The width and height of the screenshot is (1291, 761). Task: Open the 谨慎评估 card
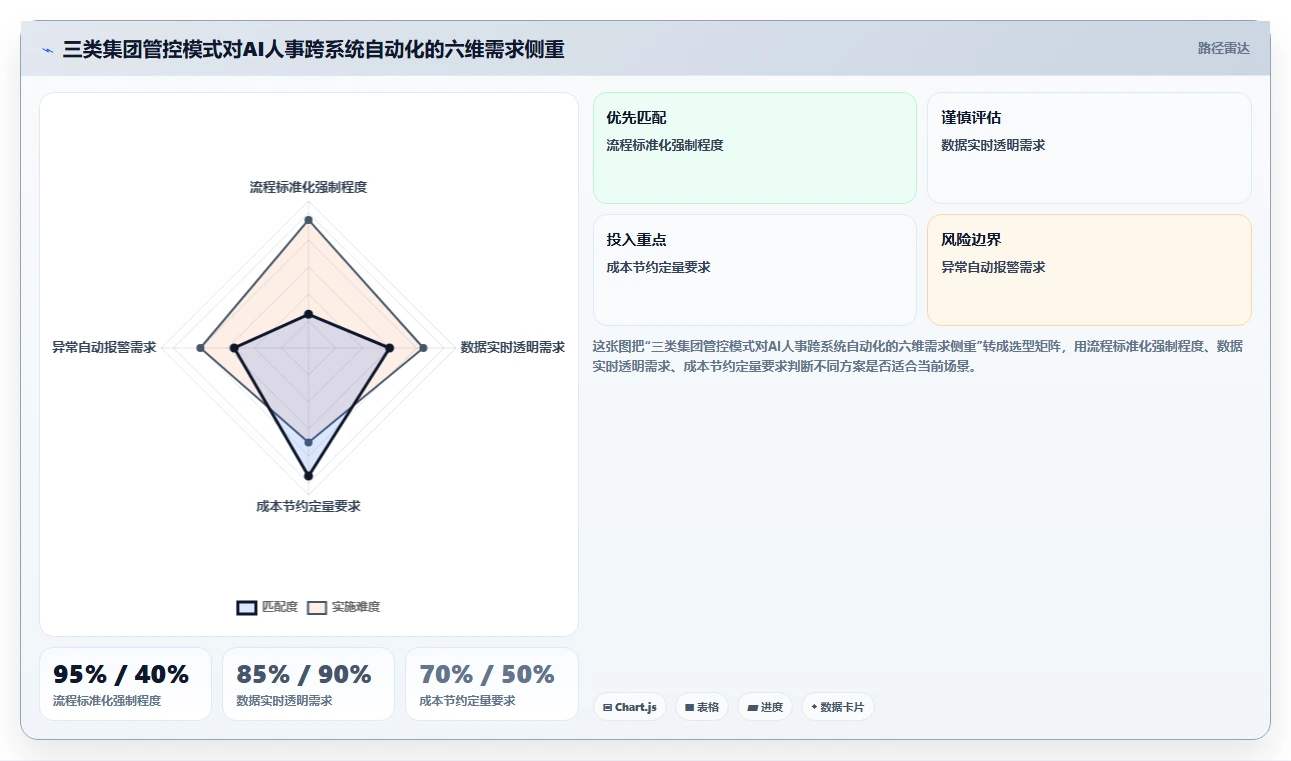(1089, 148)
